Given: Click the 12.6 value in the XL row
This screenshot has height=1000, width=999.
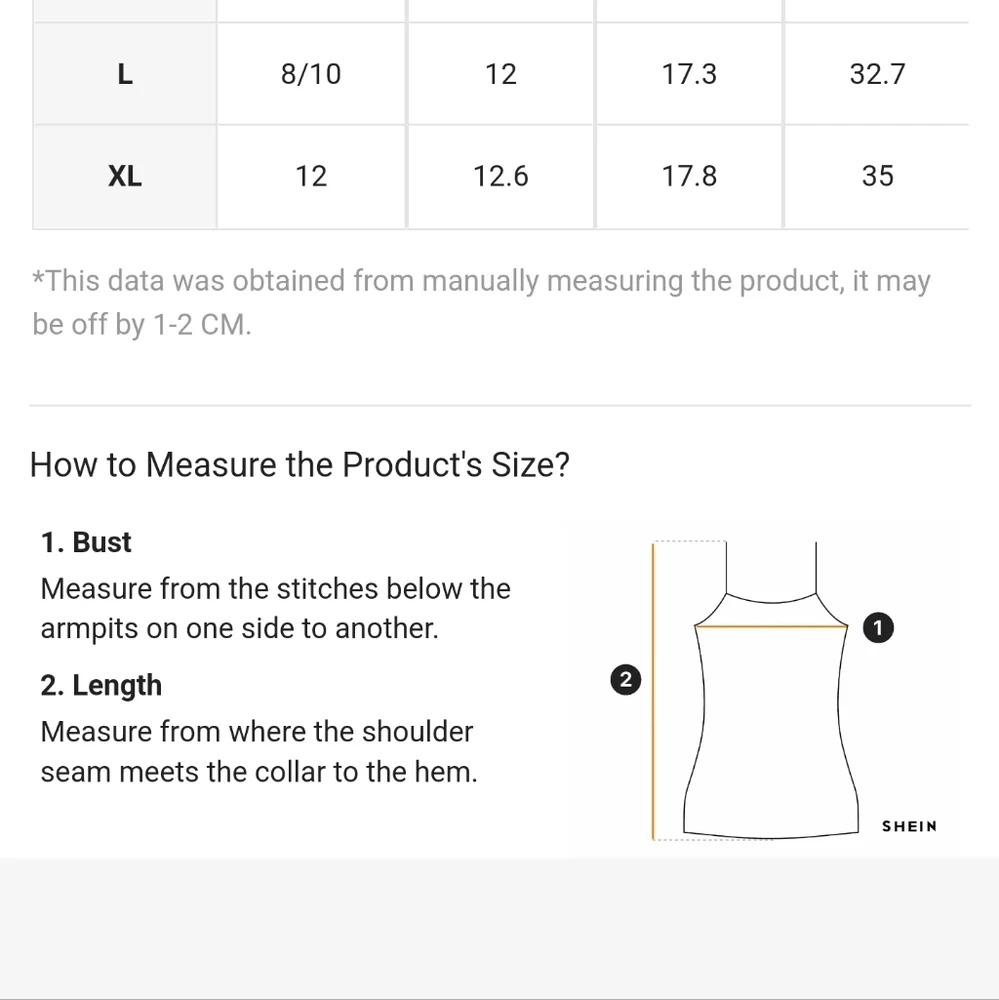Looking at the screenshot, I should click(x=500, y=176).
